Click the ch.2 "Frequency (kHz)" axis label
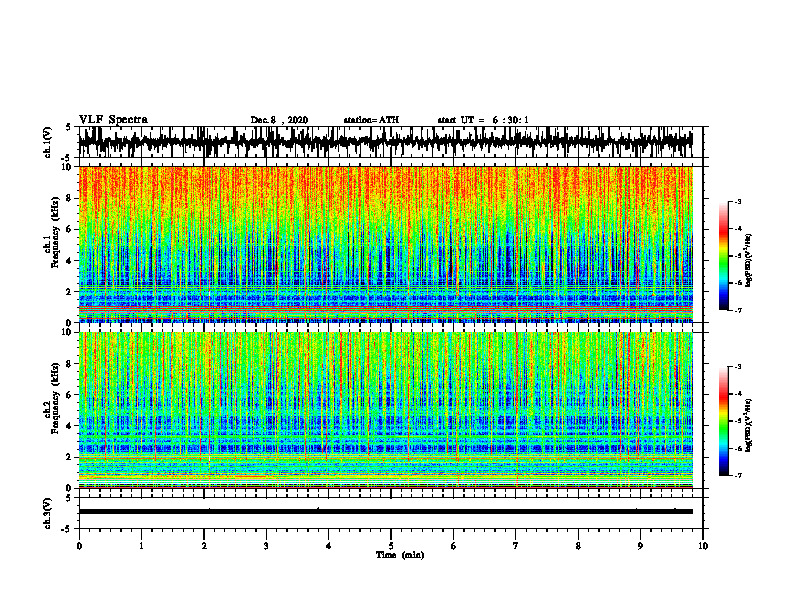Viewport: 792px width, 612px height. [55, 398]
